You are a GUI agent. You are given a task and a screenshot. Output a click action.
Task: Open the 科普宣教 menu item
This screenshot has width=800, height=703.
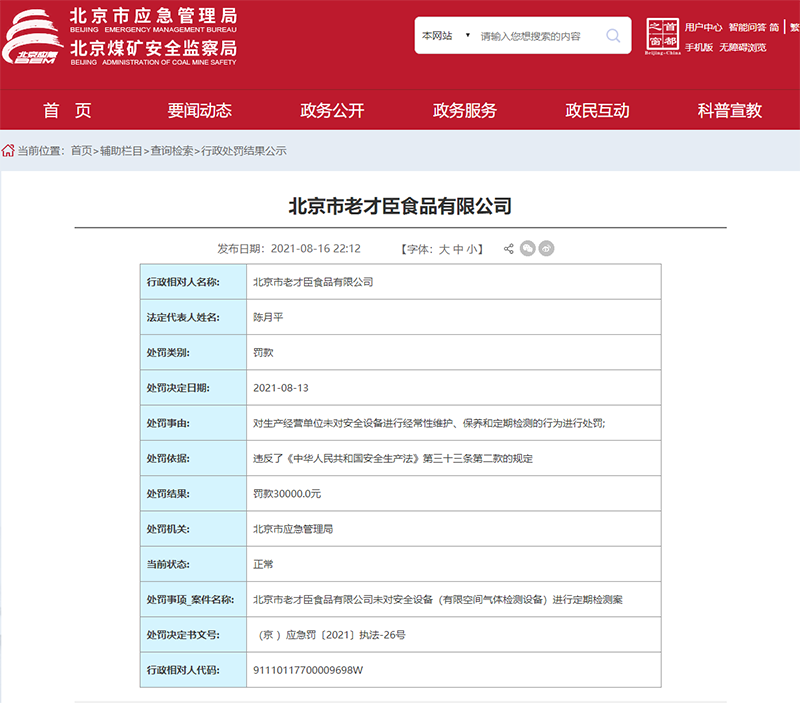[730, 110]
